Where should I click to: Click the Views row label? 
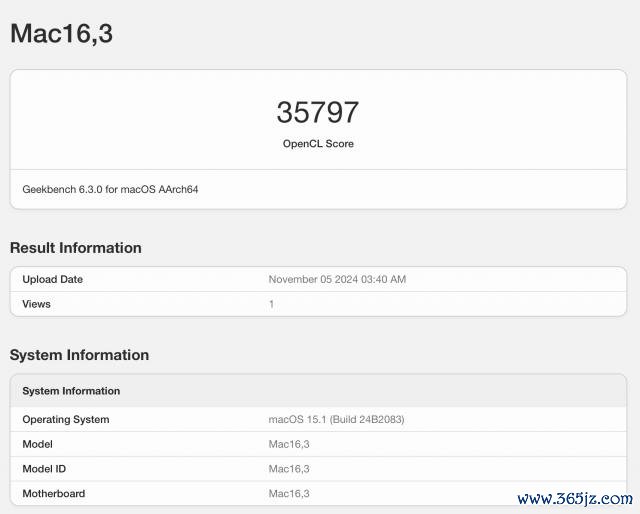click(x=36, y=304)
